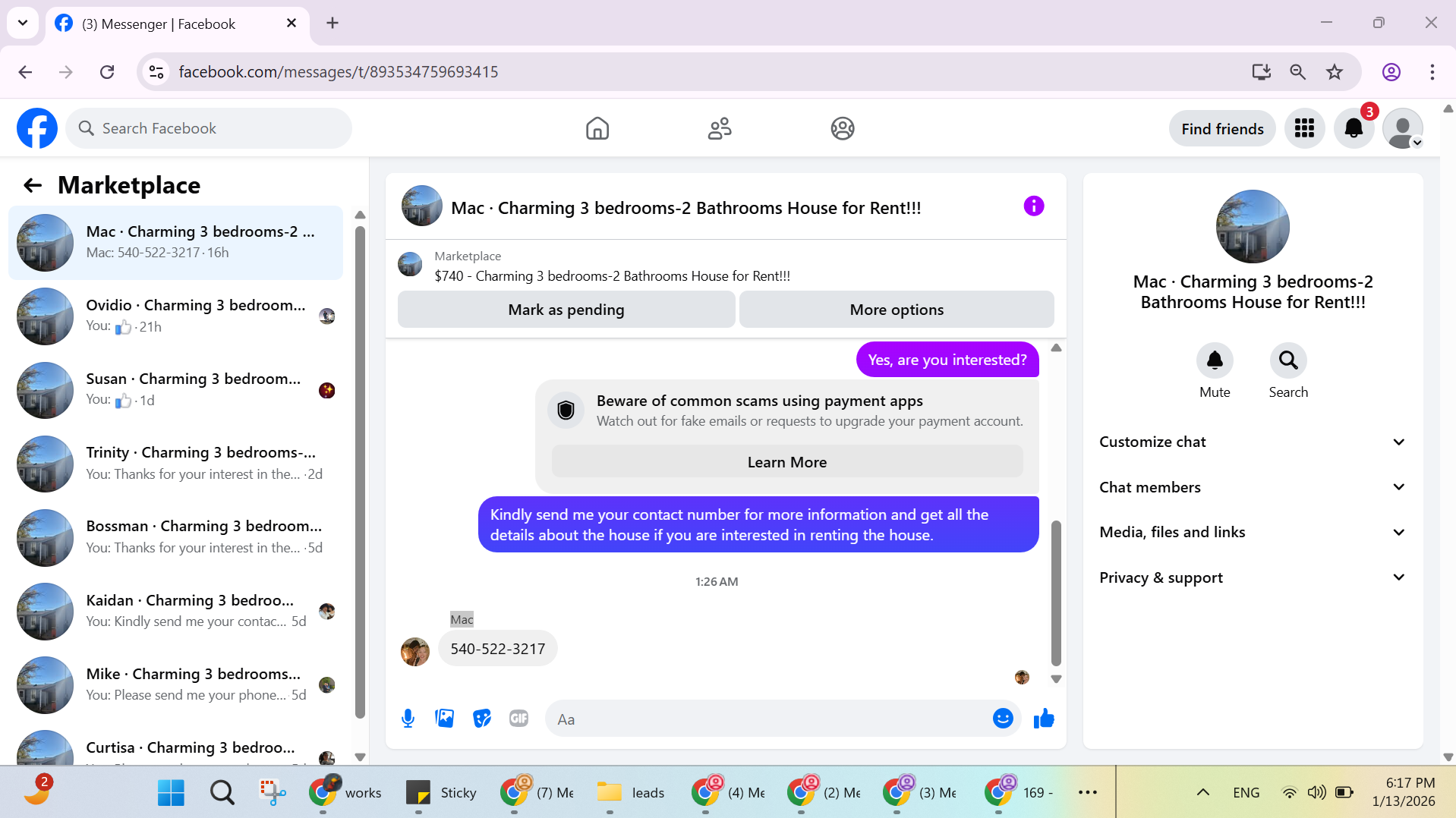1456x818 pixels.
Task: Mute the conversation bell icon
Action: [1215, 360]
